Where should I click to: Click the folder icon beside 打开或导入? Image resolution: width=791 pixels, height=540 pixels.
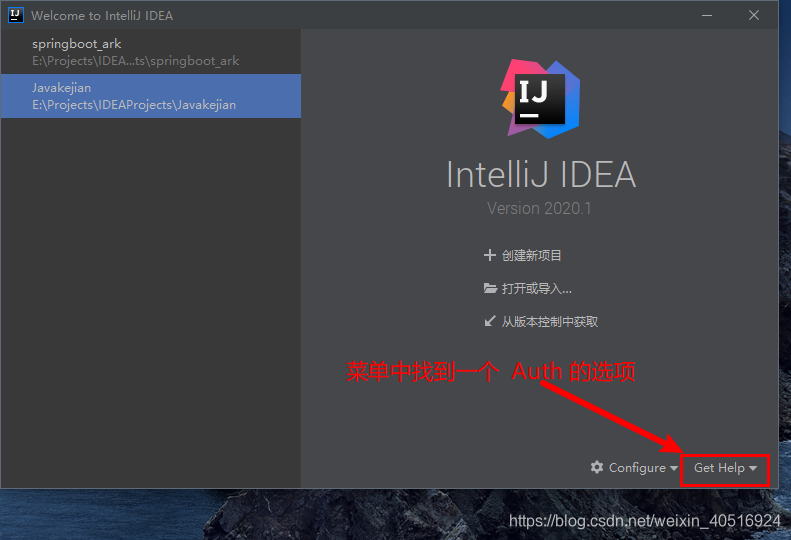click(490, 288)
